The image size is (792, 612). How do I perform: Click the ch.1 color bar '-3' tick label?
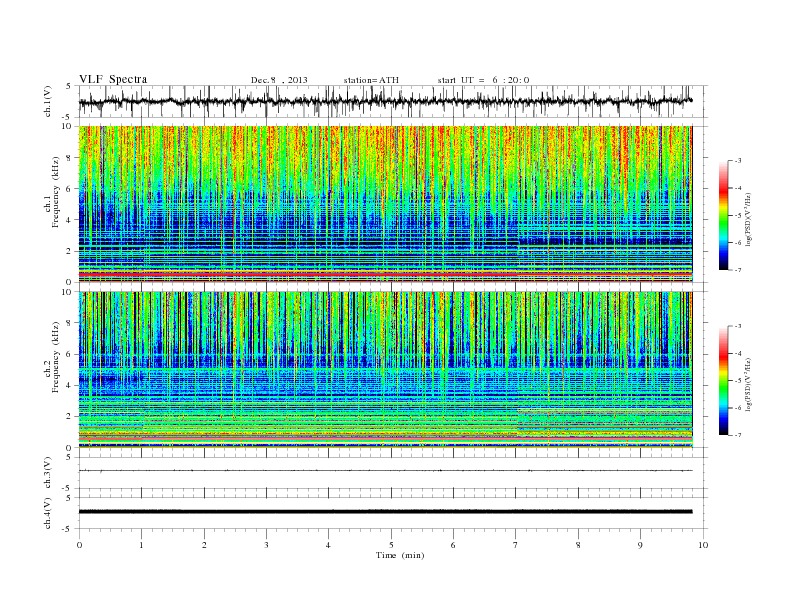click(x=737, y=161)
